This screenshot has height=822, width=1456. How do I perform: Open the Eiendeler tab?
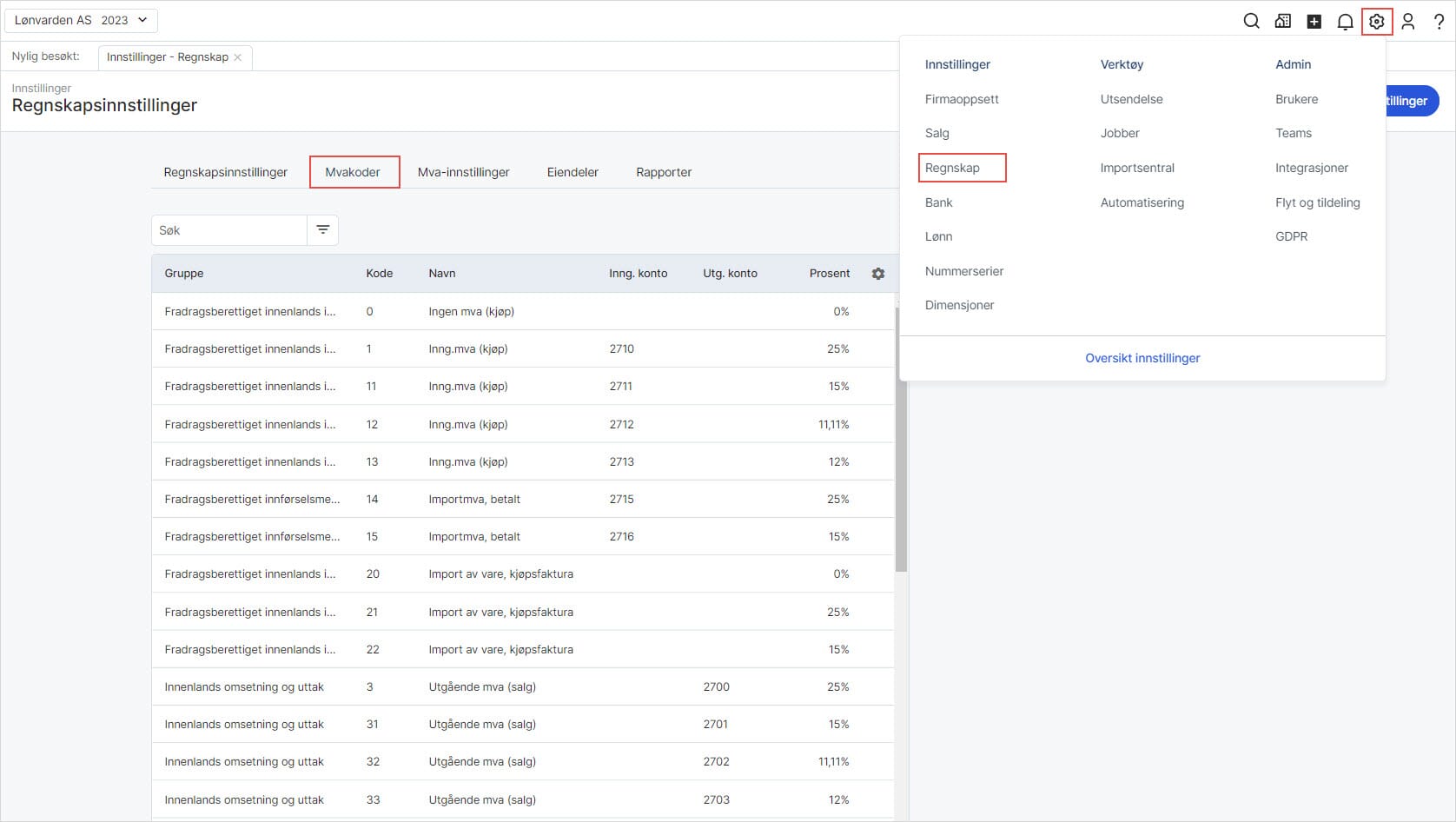coord(572,172)
